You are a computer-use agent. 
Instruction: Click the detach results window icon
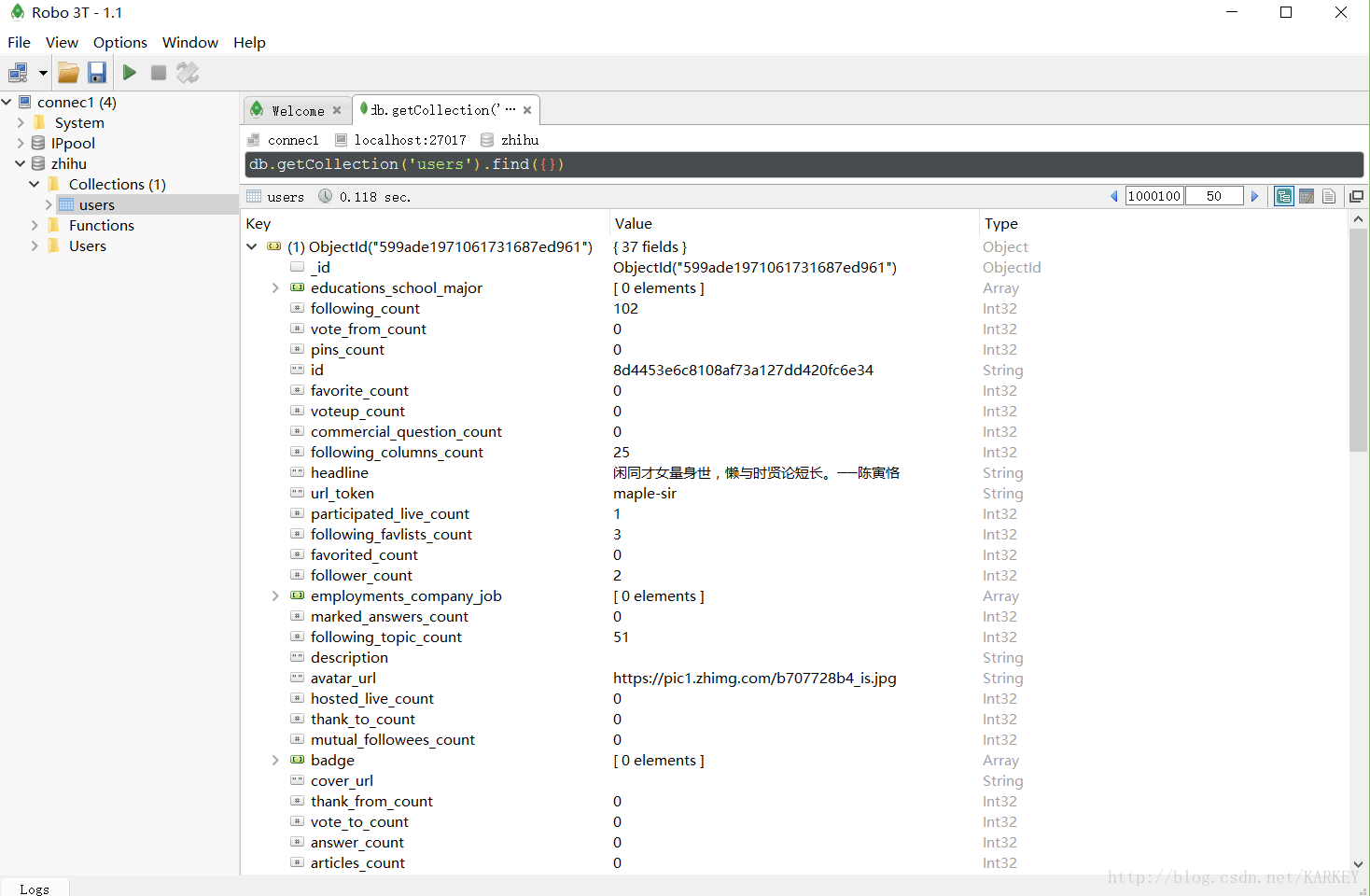[x=1356, y=196]
